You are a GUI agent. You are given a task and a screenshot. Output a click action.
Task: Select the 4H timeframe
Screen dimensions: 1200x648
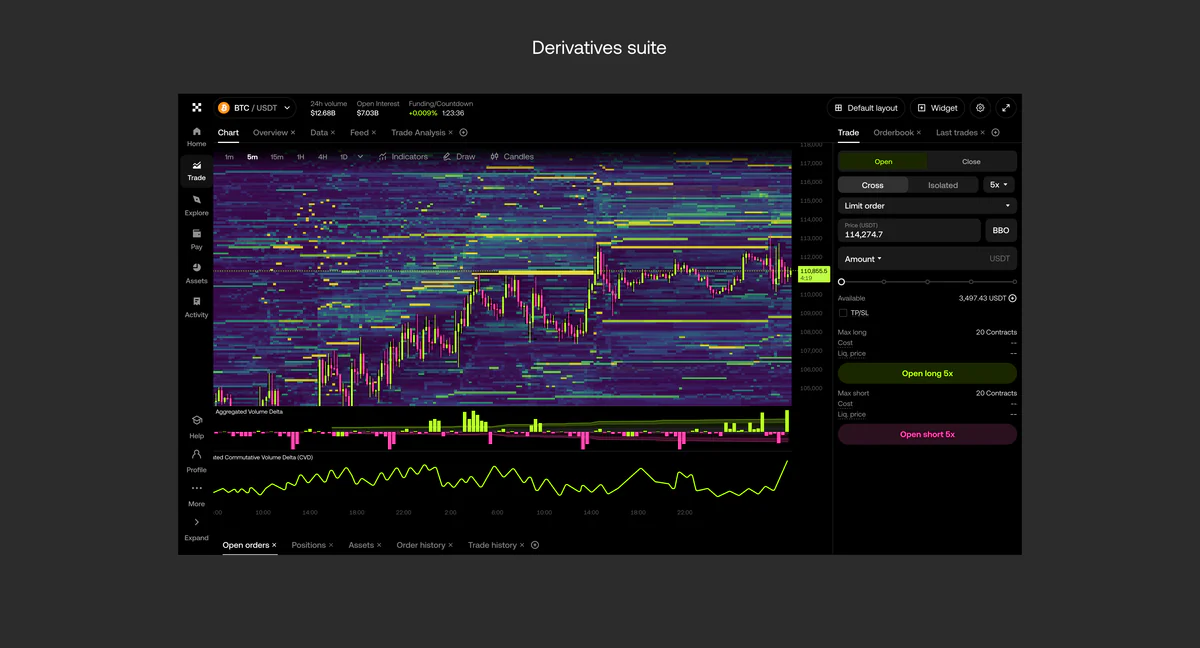(322, 157)
